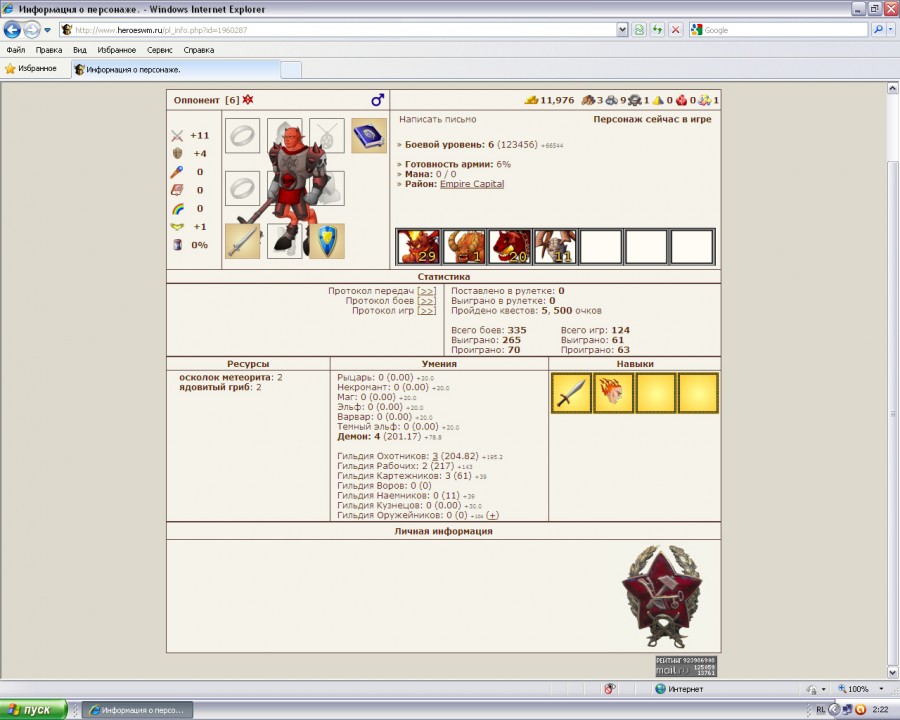Image resolution: width=900 pixels, height=720 pixels.
Task: Click the blue spellbook item slot
Action: click(369, 136)
